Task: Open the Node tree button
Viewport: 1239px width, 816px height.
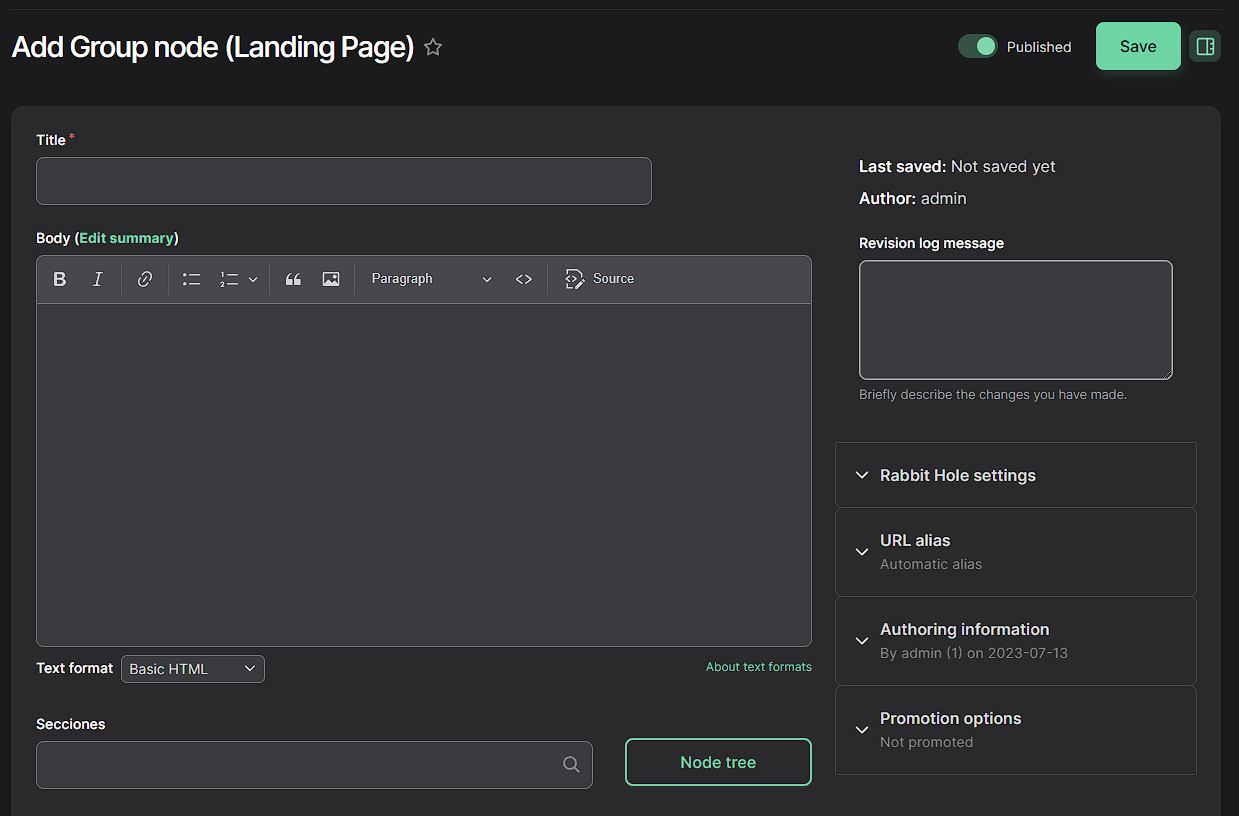Action: tap(718, 762)
